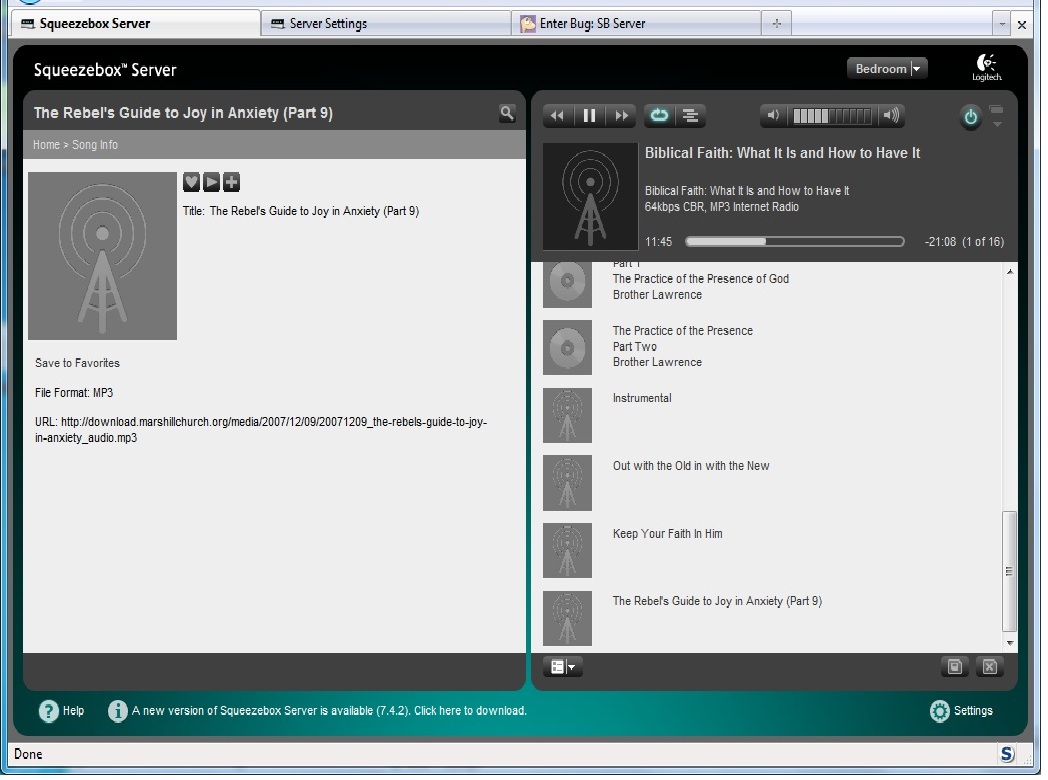Set volume using the volume bar
The image size is (1048, 780).
(832, 116)
